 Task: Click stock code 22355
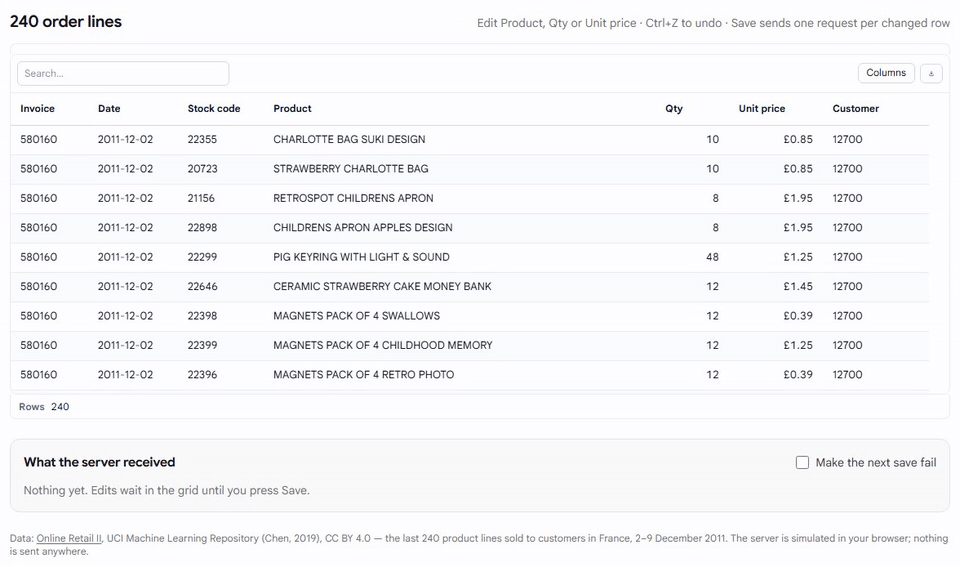point(202,140)
